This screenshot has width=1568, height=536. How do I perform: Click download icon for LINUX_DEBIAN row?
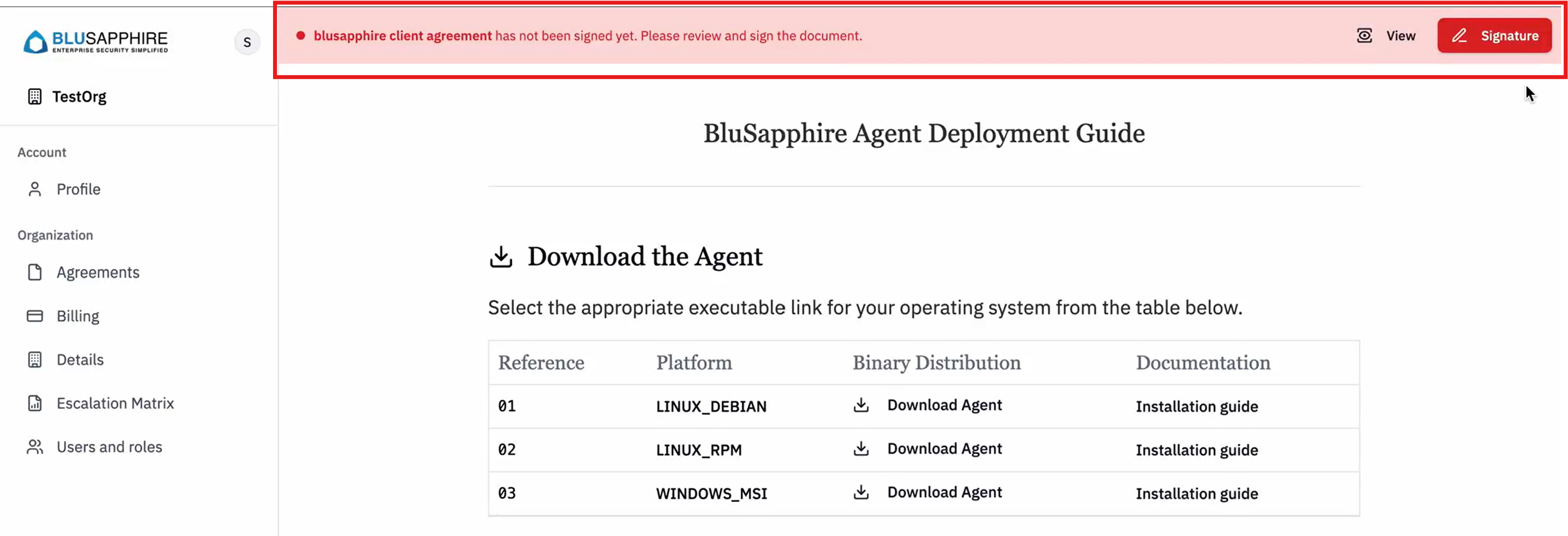point(860,405)
